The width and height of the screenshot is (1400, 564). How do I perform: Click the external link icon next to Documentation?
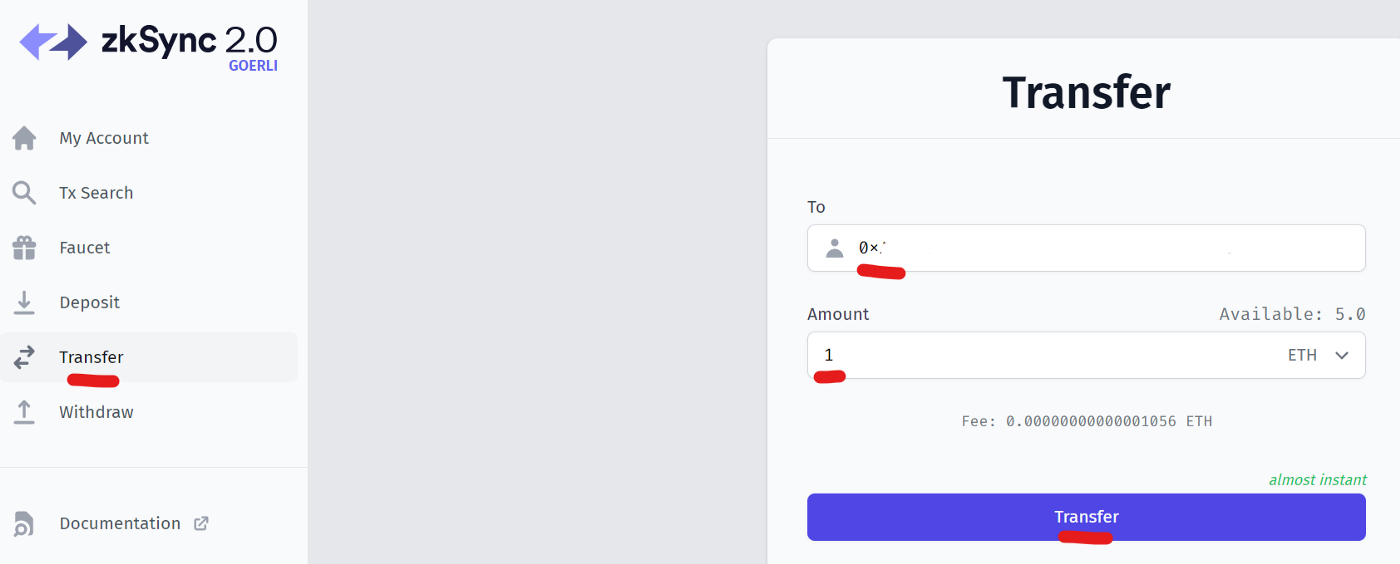coord(201,523)
